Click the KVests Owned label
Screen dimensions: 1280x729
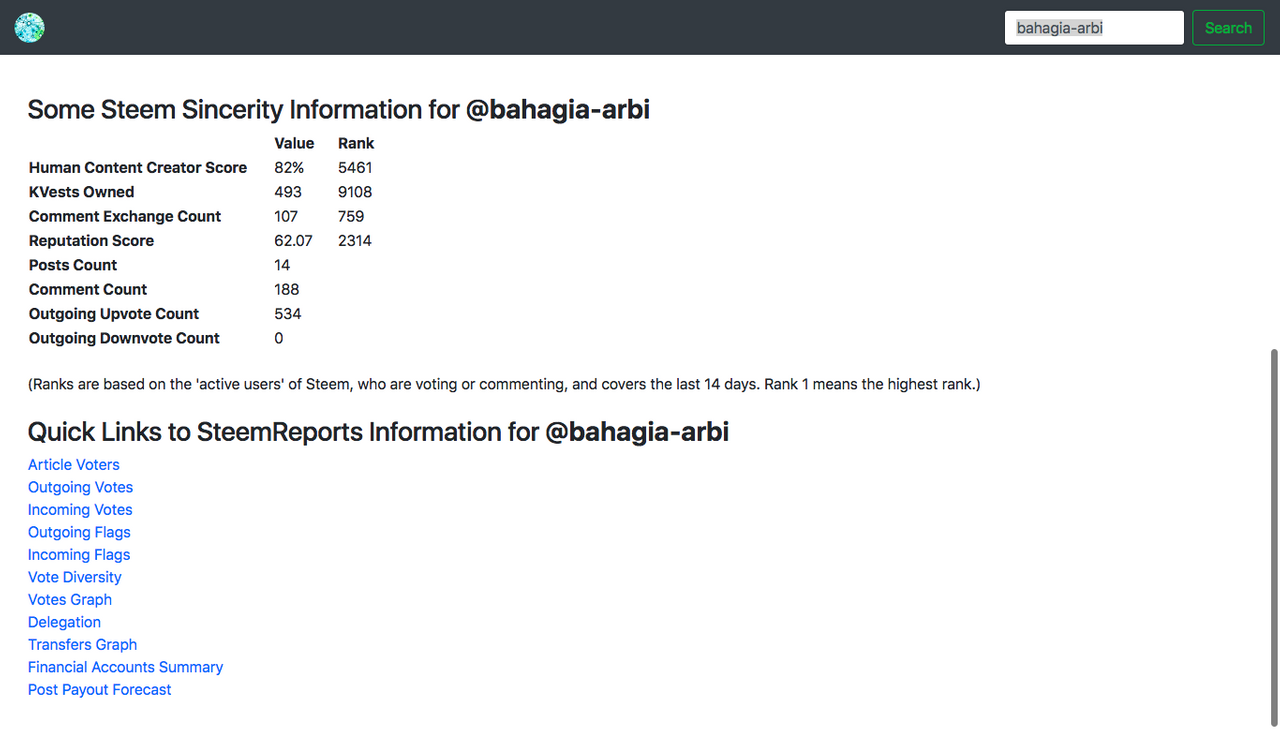(81, 192)
